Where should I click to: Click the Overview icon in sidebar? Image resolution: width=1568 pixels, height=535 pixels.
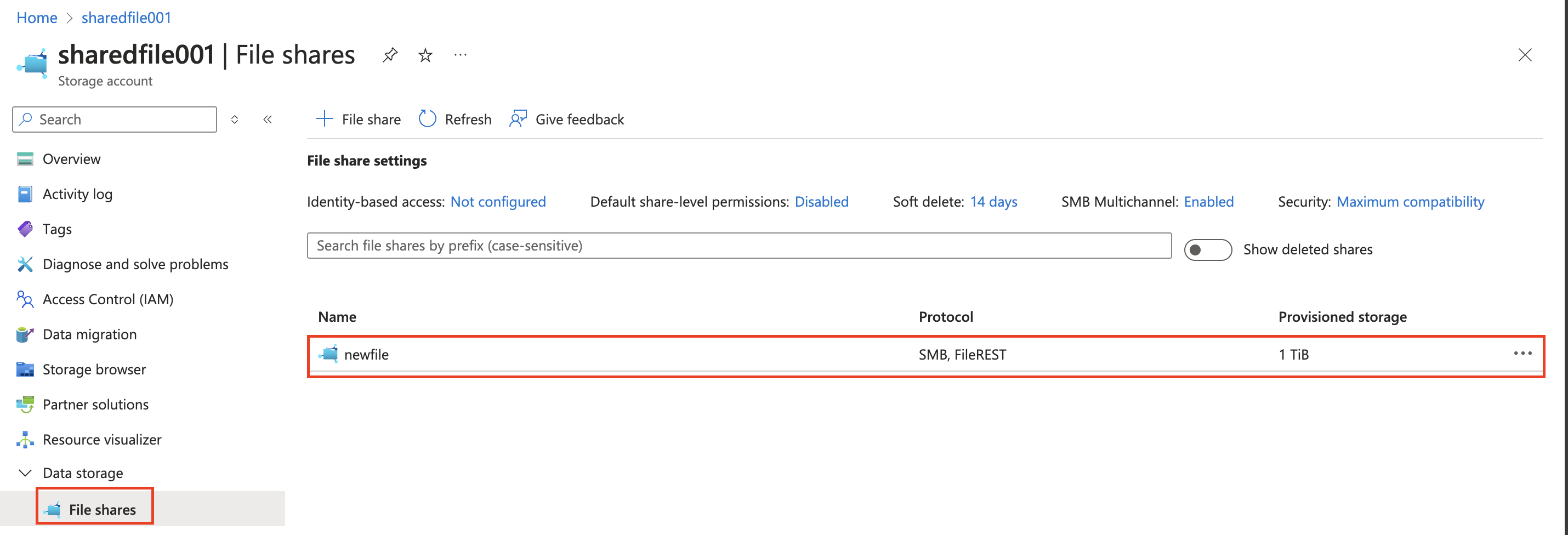point(25,159)
